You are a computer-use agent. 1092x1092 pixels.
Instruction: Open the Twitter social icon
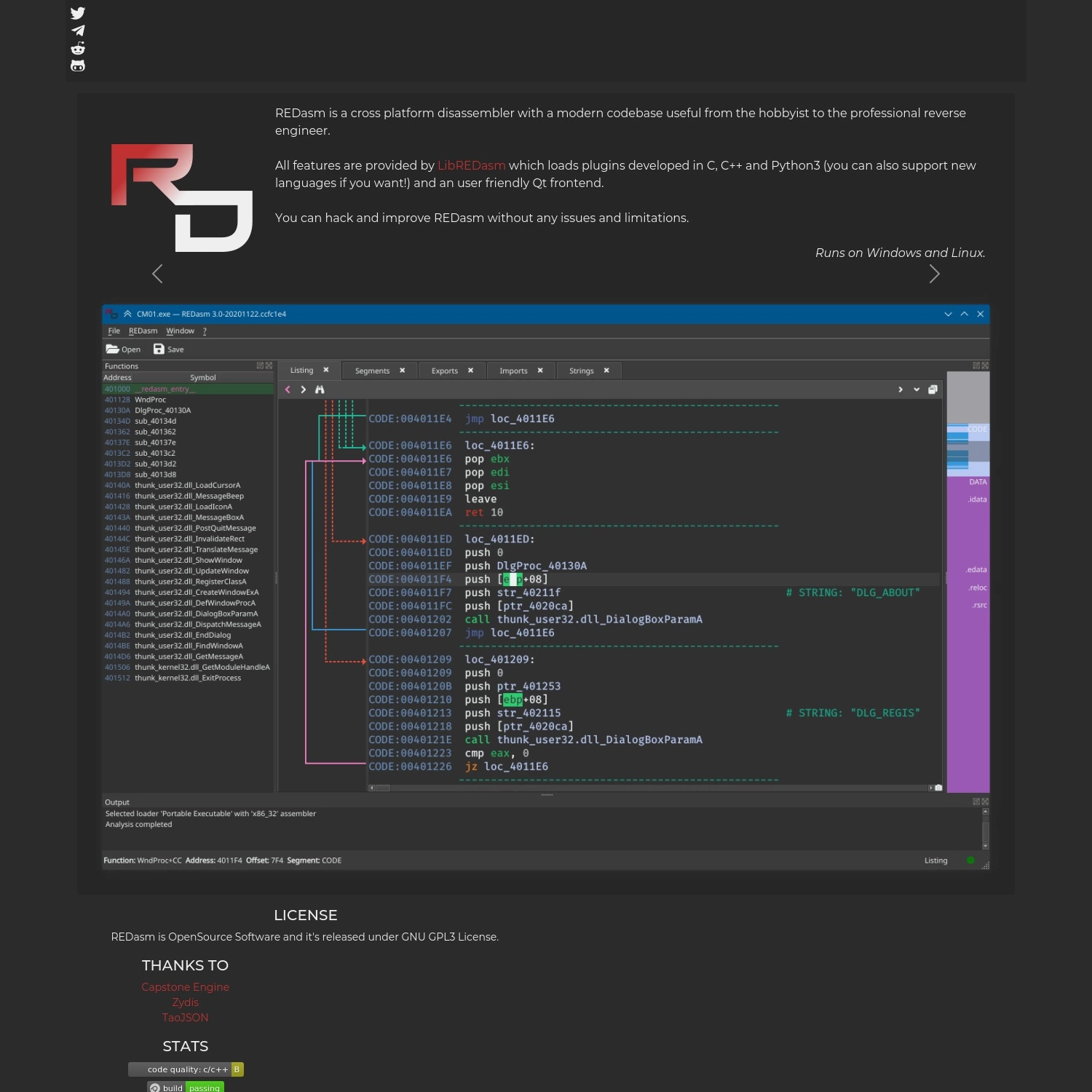click(78, 13)
